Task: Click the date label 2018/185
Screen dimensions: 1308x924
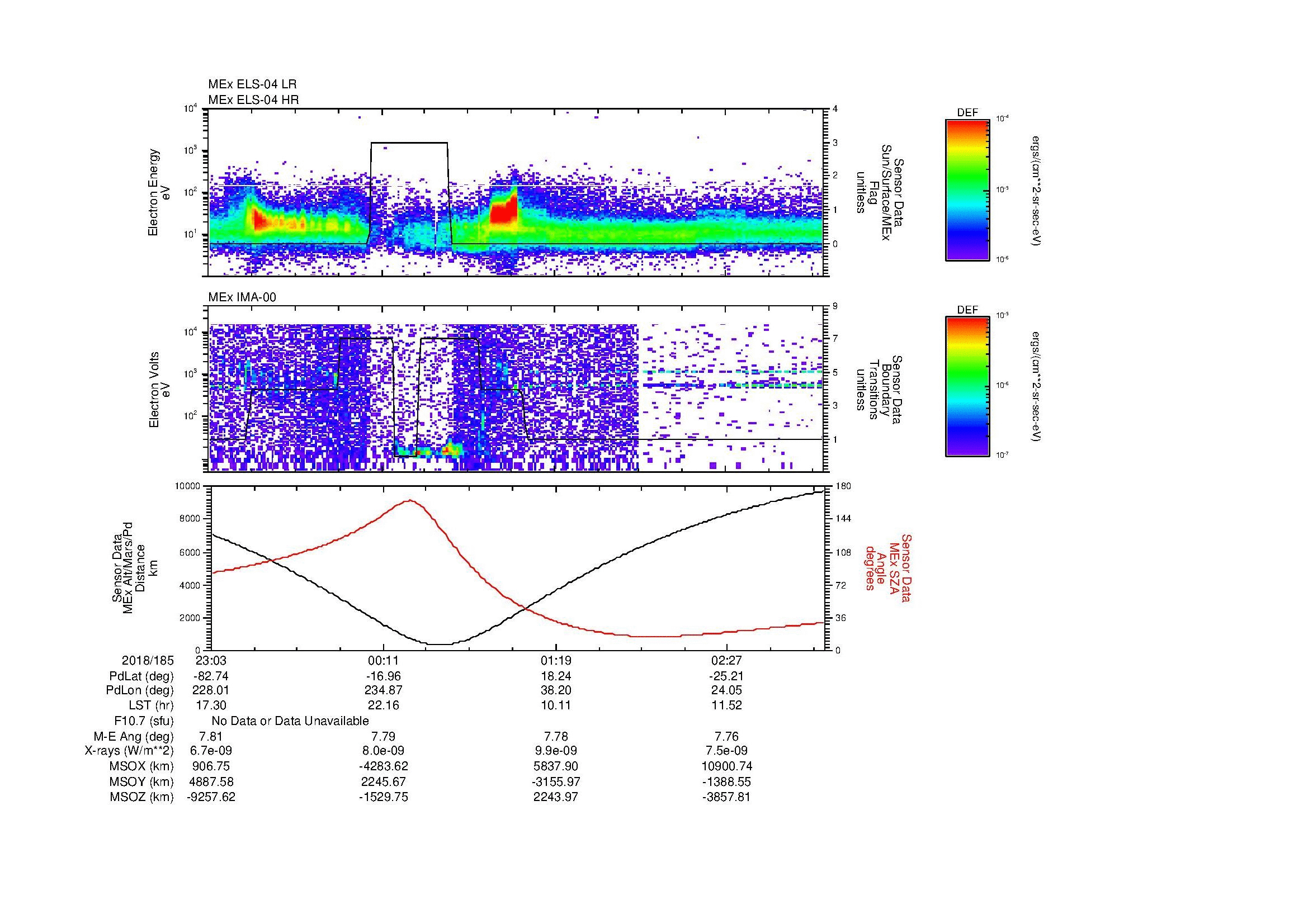Action: (148, 660)
